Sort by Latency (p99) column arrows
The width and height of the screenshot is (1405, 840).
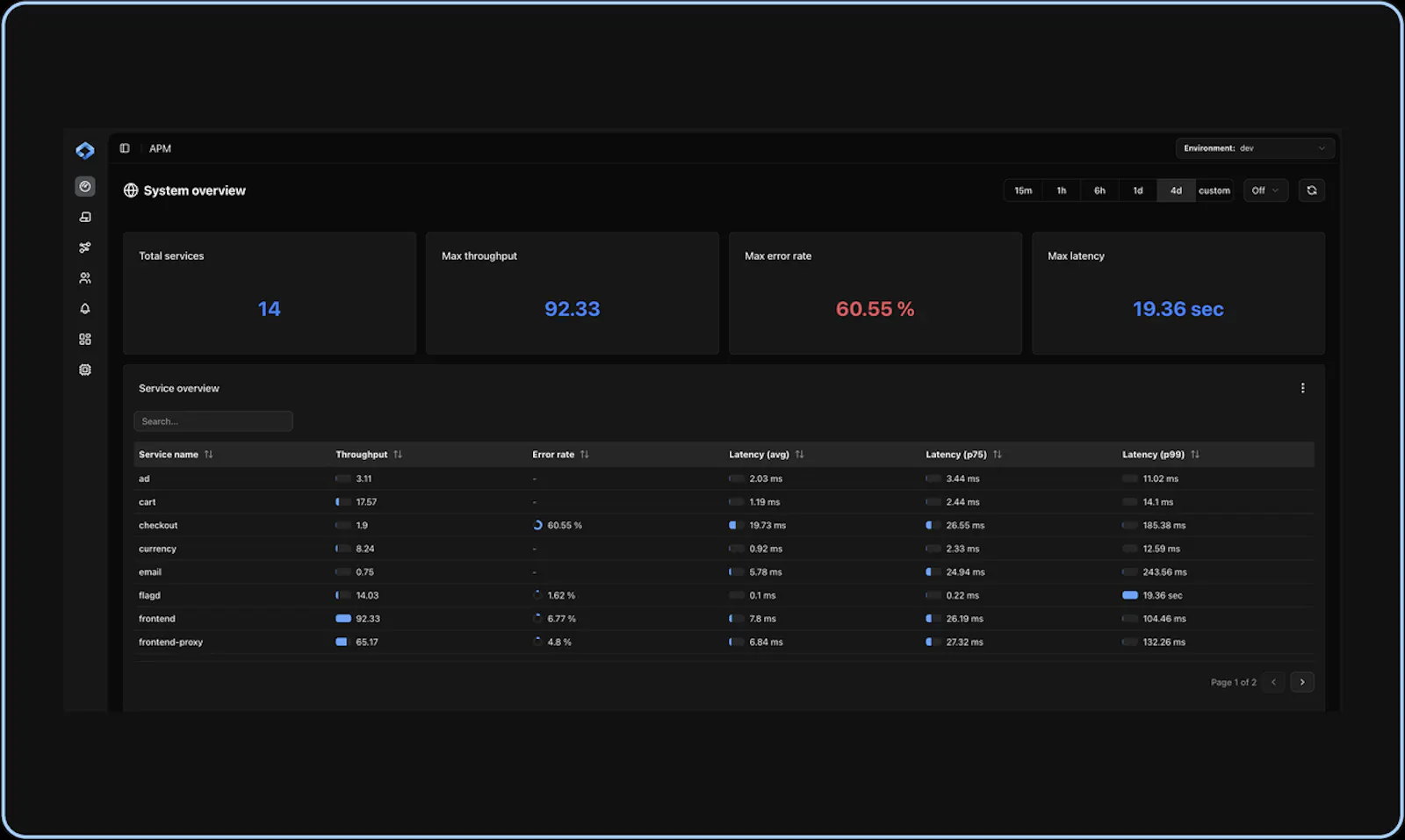(1194, 455)
